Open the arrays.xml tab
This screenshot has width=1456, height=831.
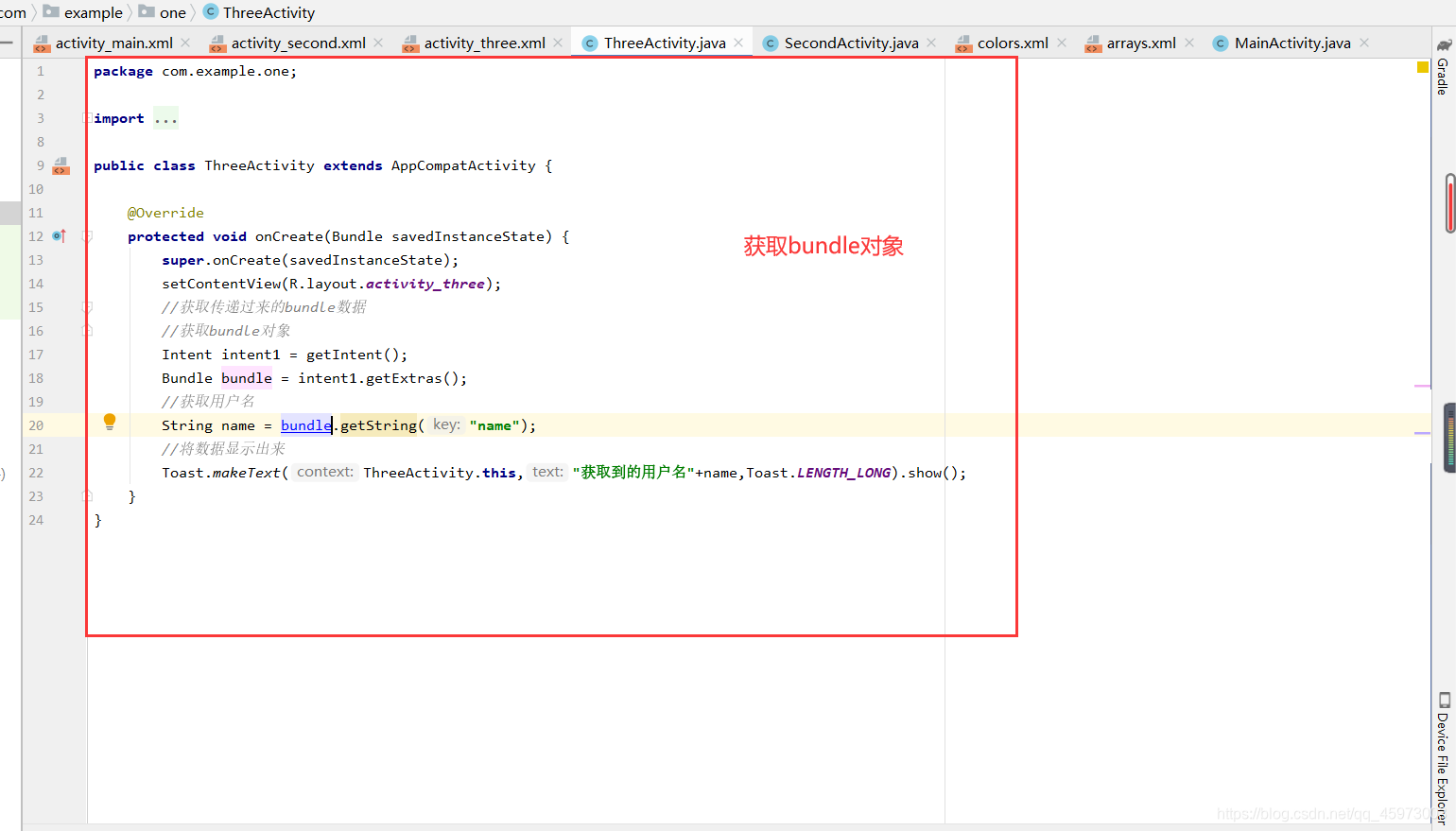click(1141, 43)
